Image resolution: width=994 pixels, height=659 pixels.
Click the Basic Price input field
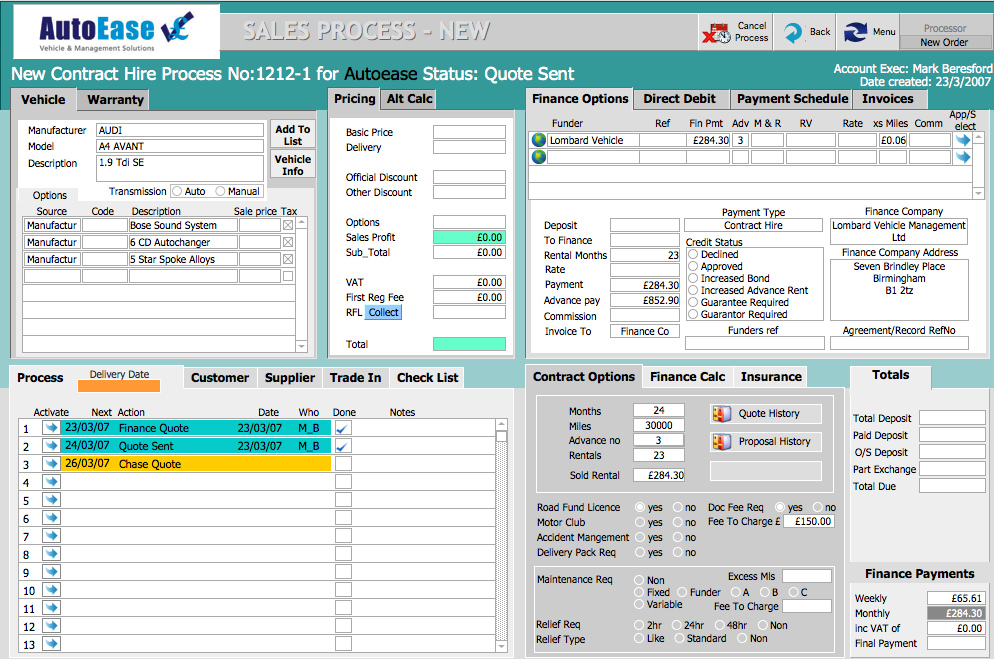click(468, 132)
